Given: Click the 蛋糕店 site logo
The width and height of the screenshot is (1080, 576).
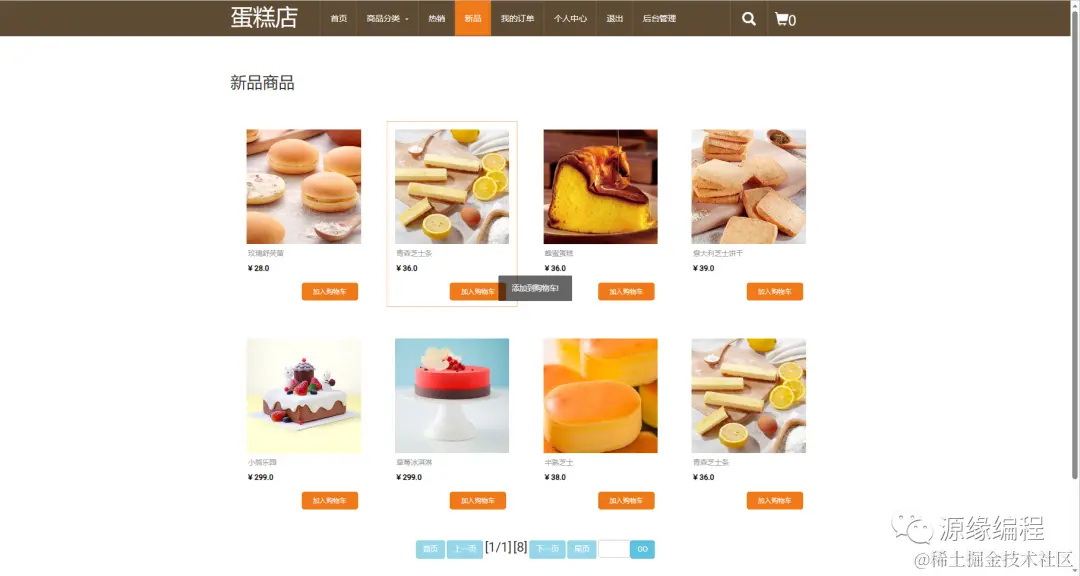Looking at the screenshot, I should click(264, 17).
